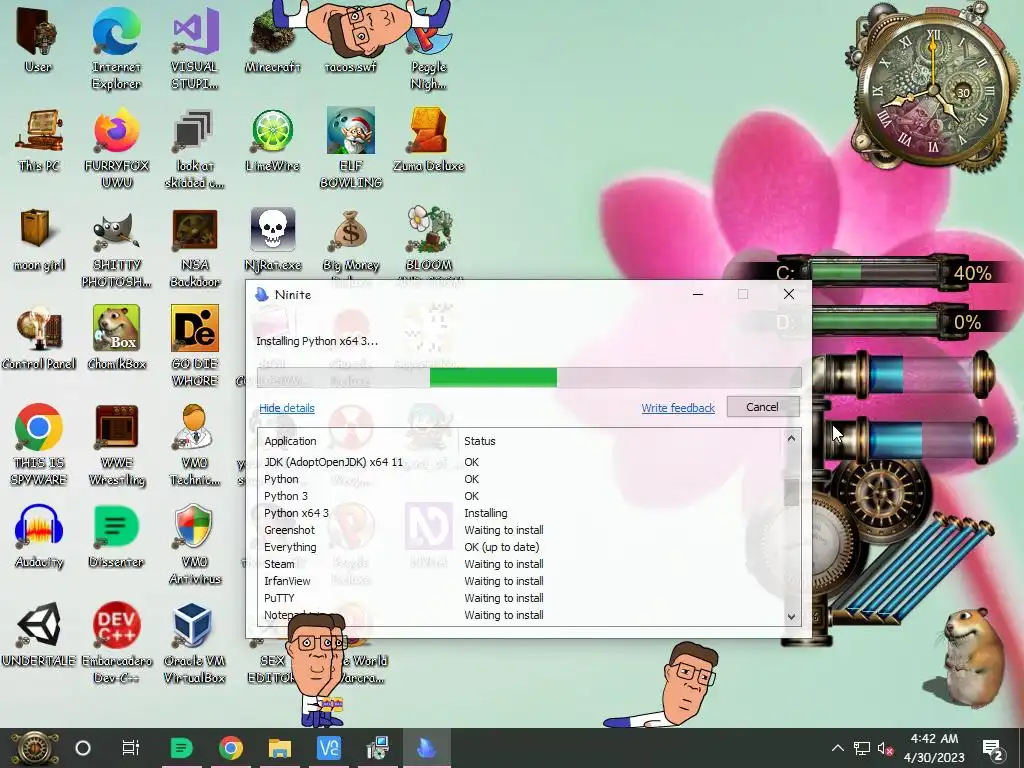The width and height of the screenshot is (1024, 768).
Task: Click the steampunk clock desktop gadget
Action: 933,88
